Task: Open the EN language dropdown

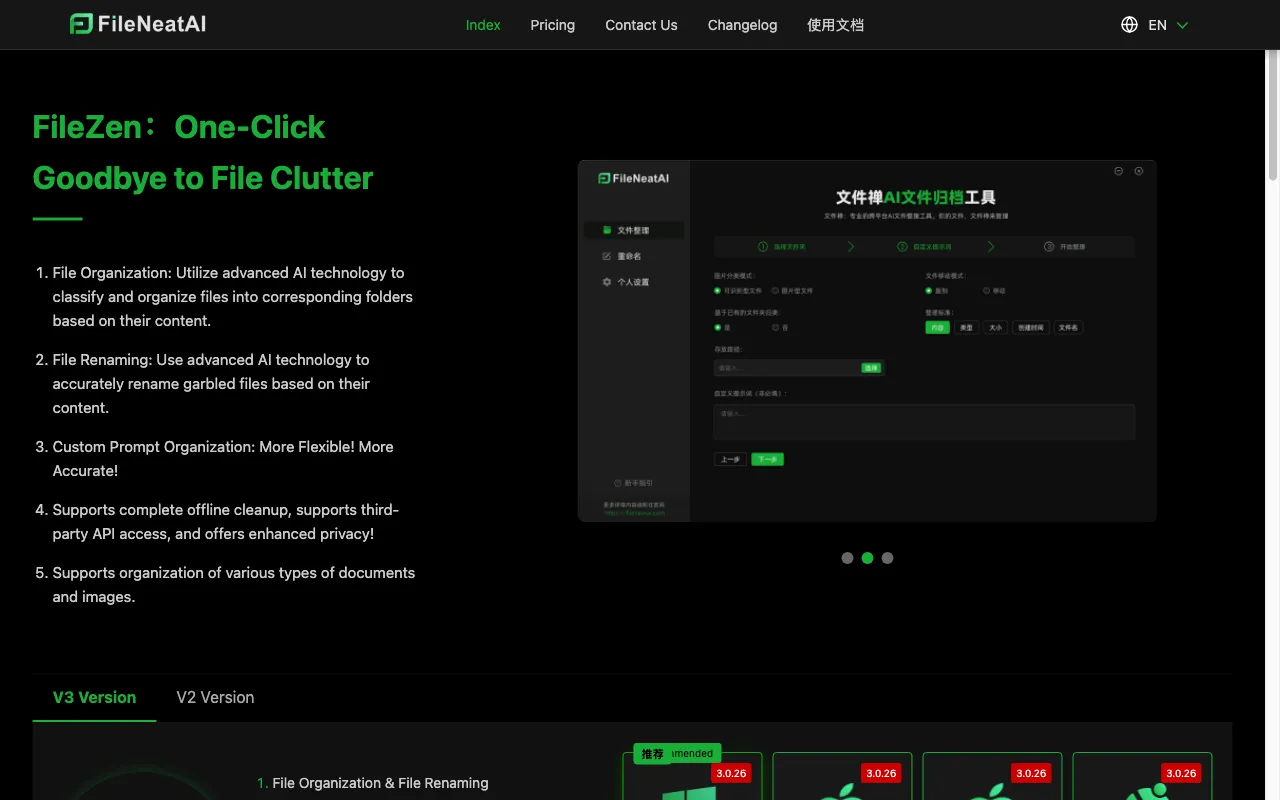Action: point(1168,25)
